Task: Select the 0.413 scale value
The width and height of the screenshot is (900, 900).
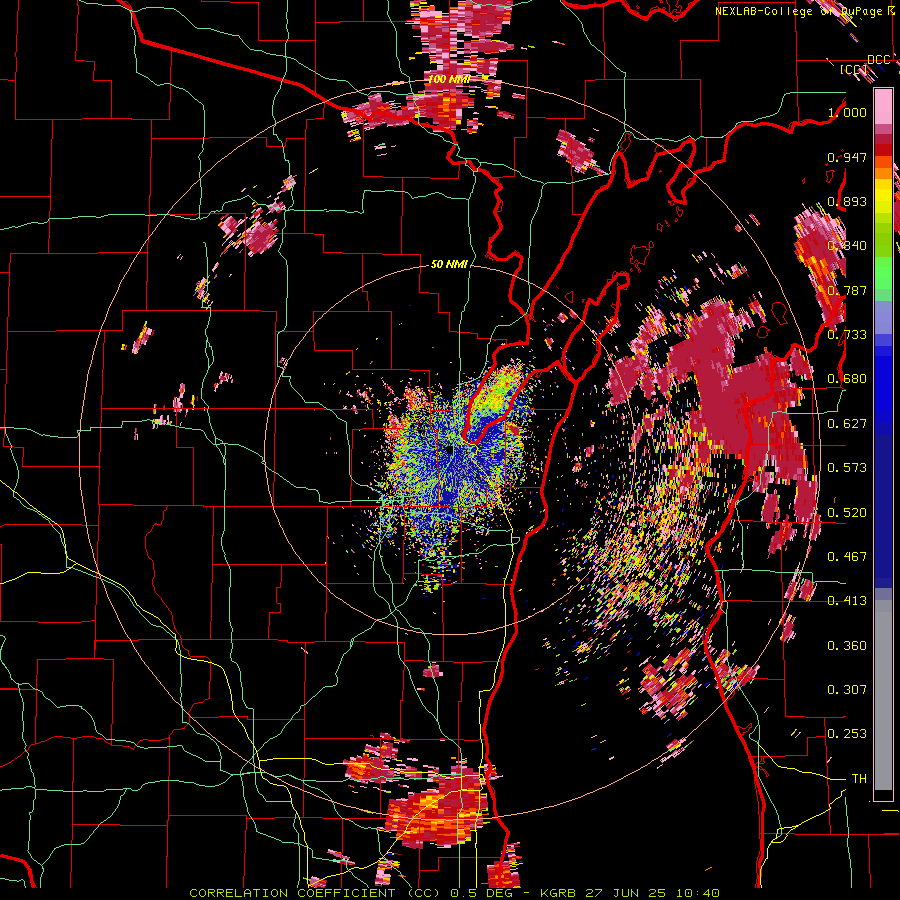Action: coord(847,601)
